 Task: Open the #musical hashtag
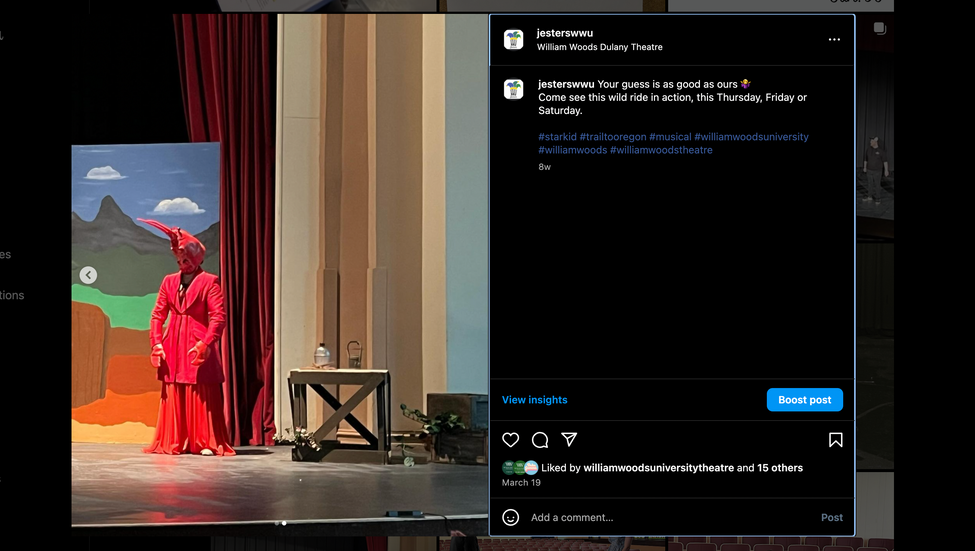(670, 137)
